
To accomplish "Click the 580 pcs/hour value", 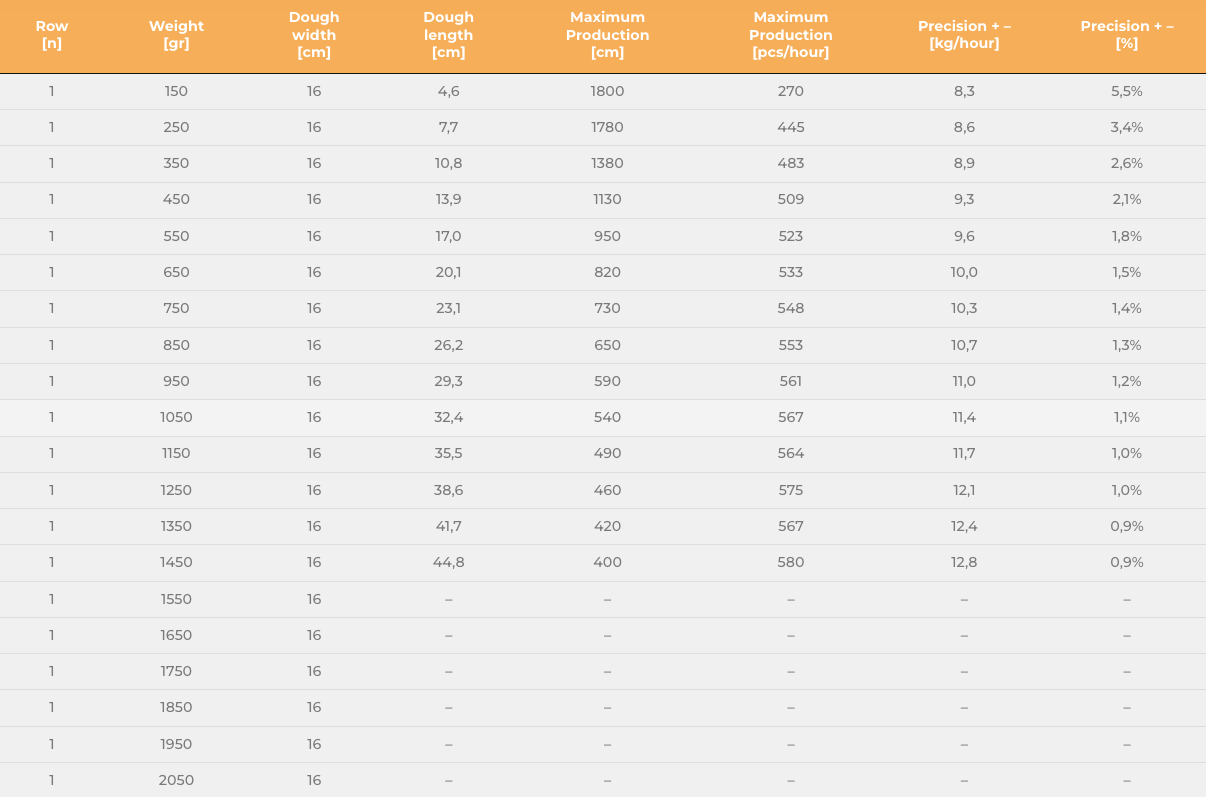I will 791,562.
